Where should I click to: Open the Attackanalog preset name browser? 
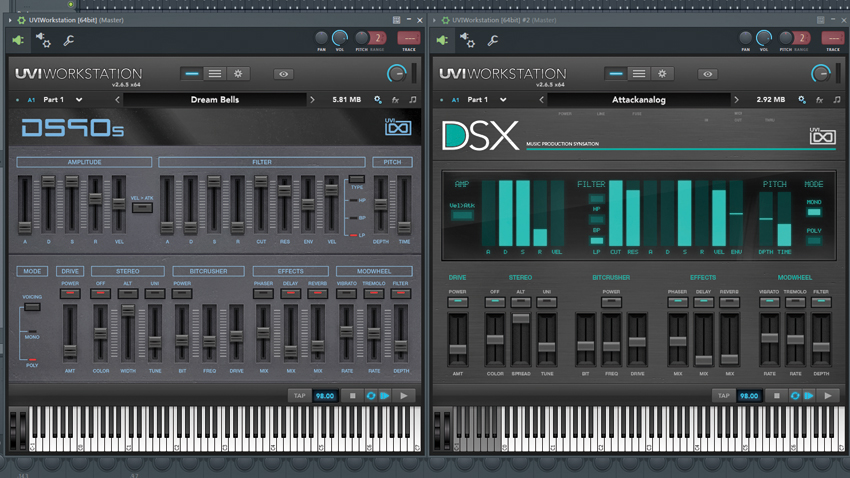[x=639, y=100]
